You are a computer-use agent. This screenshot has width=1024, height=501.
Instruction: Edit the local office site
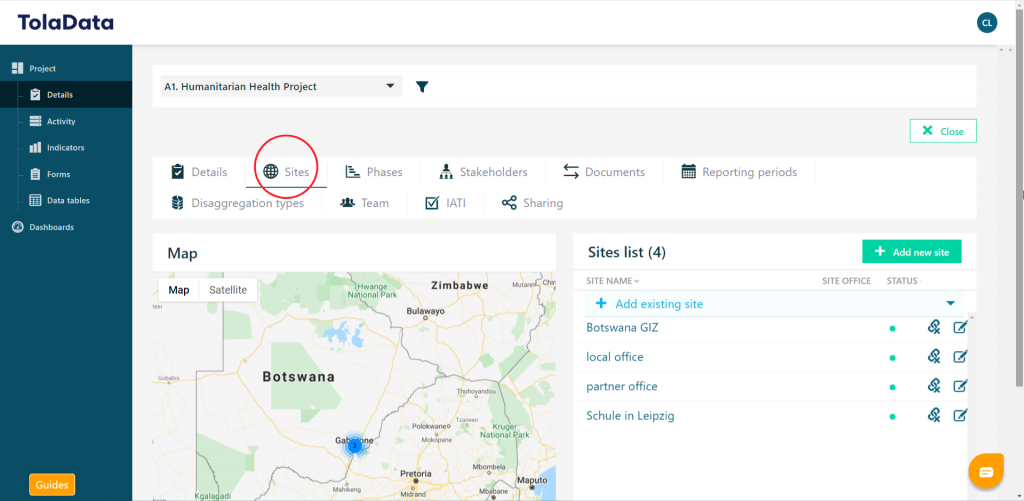[959, 357]
